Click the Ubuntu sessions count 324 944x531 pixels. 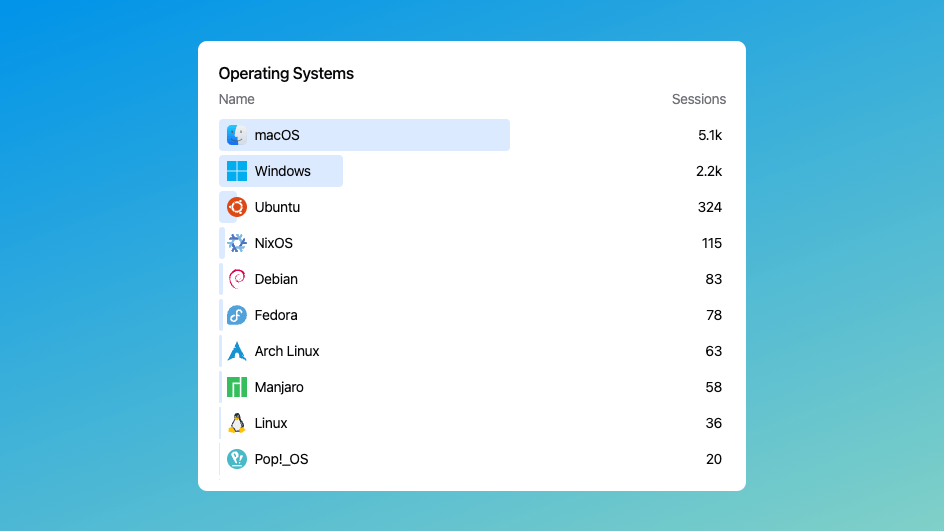tap(710, 207)
